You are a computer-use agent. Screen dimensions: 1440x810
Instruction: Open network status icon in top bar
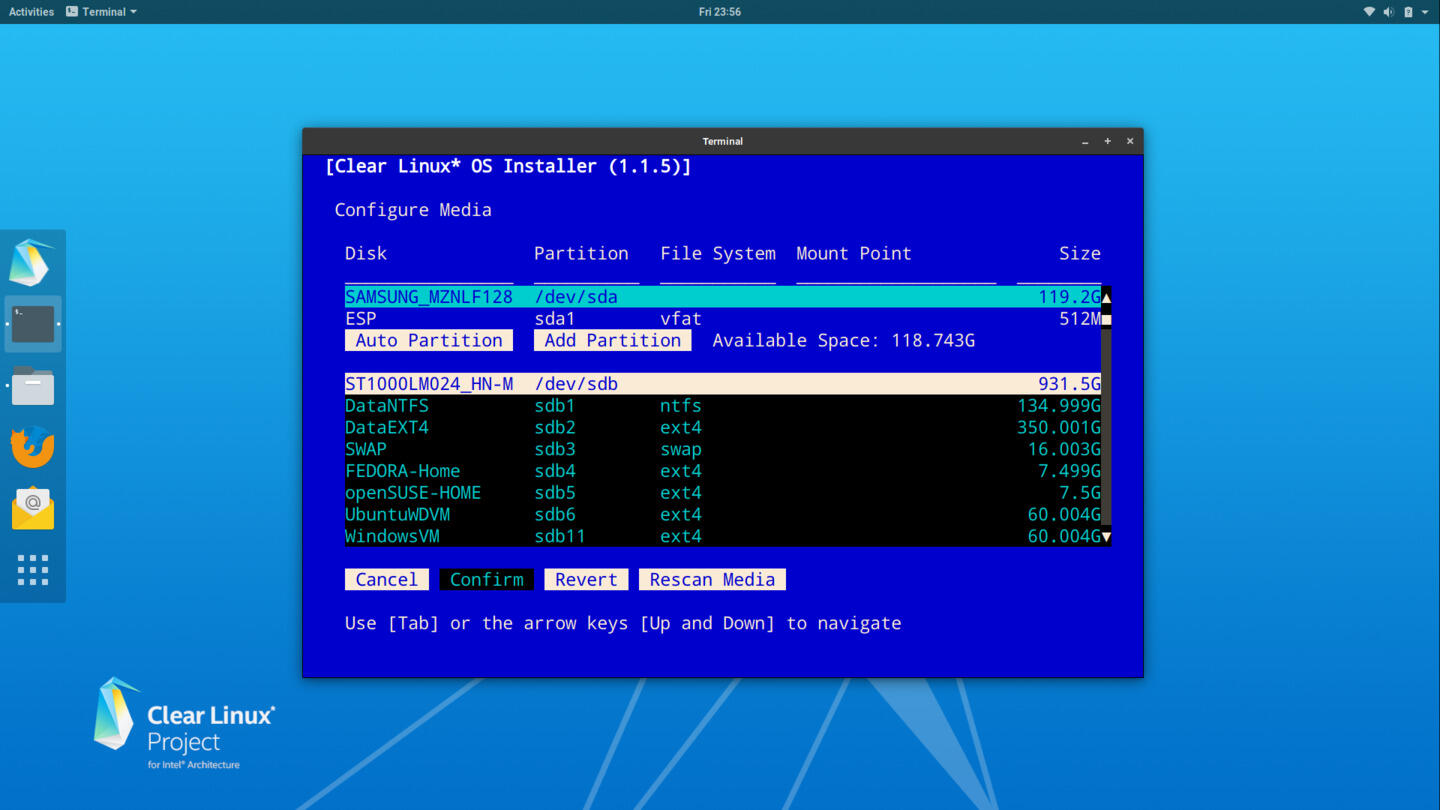pos(1369,12)
